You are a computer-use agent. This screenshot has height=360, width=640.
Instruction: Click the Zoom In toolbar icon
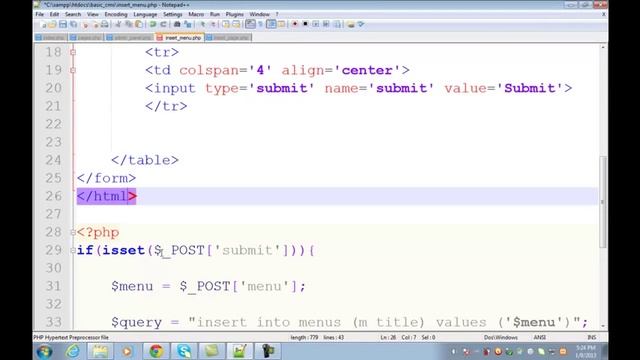[202, 24]
